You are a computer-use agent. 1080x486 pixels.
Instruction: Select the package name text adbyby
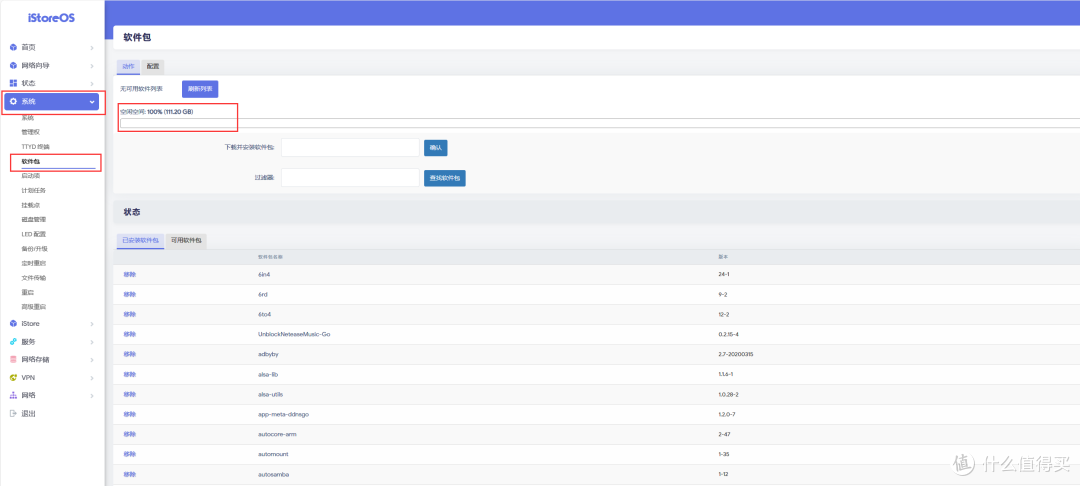(267, 355)
